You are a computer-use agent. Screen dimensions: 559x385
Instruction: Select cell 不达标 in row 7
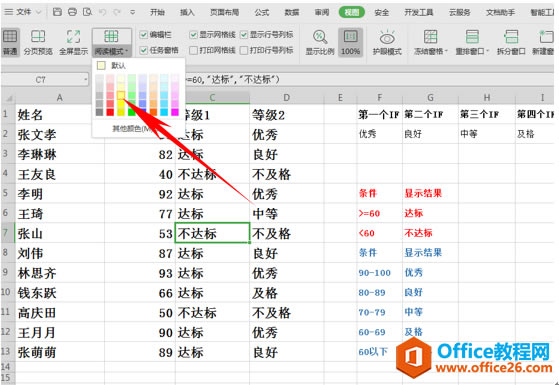(x=212, y=233)
